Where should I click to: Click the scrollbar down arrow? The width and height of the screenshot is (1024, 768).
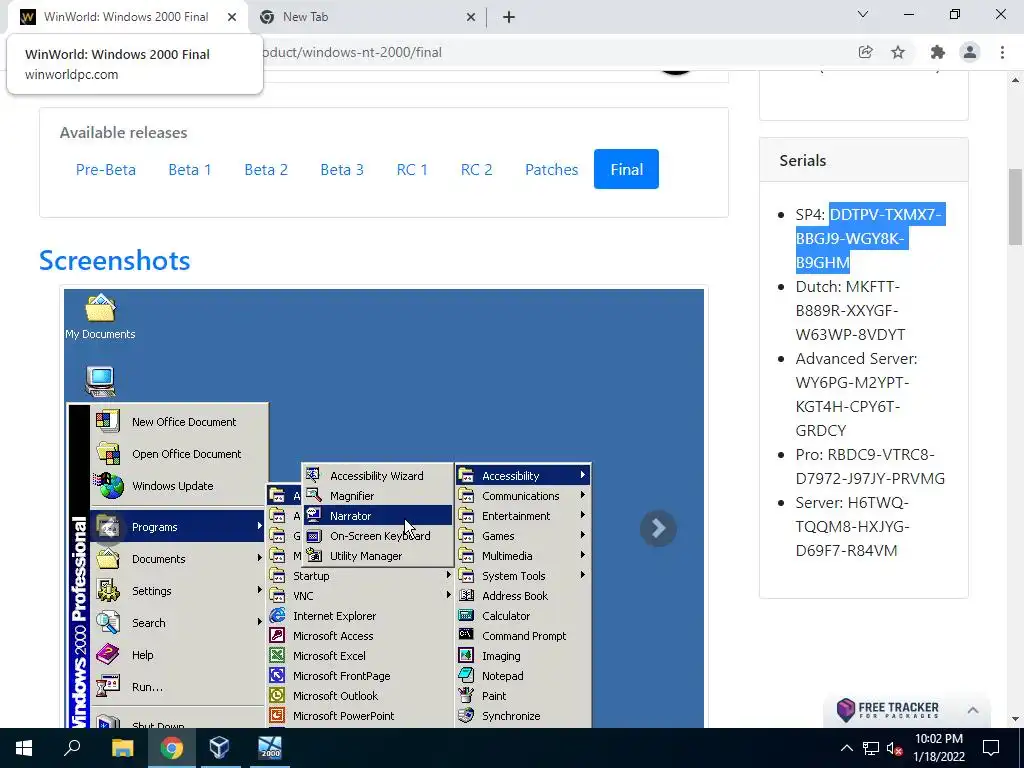(1016, 719)
